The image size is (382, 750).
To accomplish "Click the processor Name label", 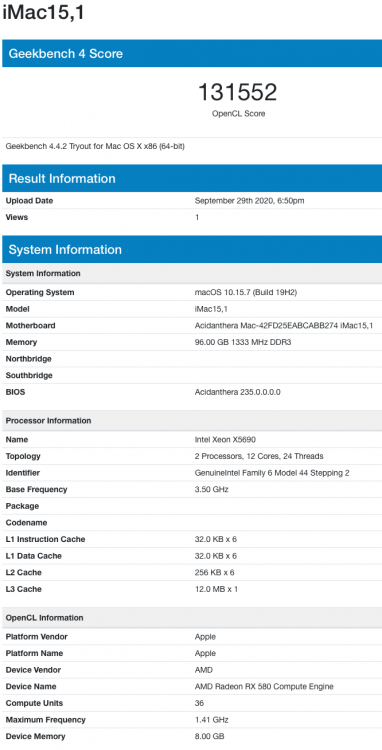I will coord(17,440).
